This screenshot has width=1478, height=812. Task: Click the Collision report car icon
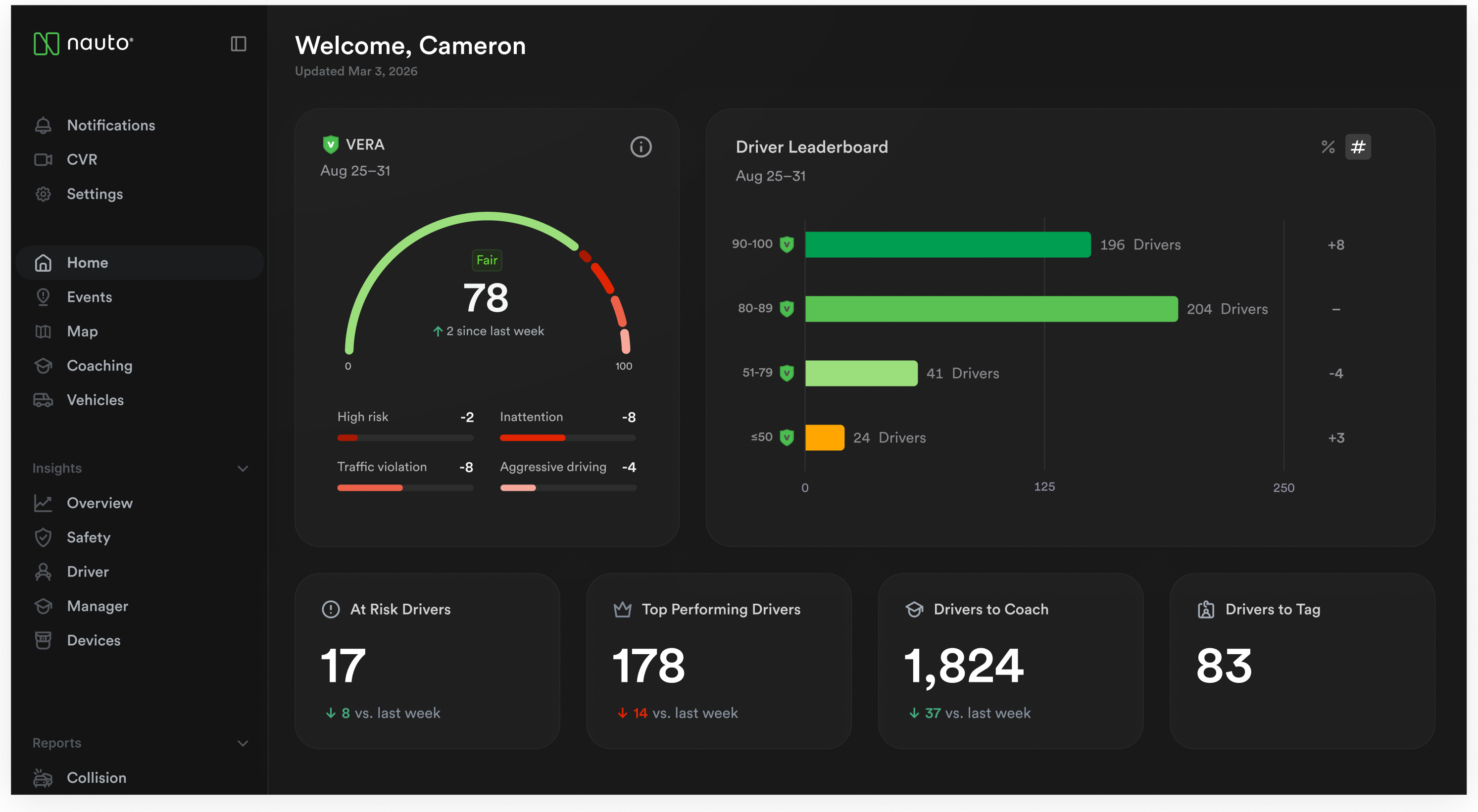pos(43,777)
